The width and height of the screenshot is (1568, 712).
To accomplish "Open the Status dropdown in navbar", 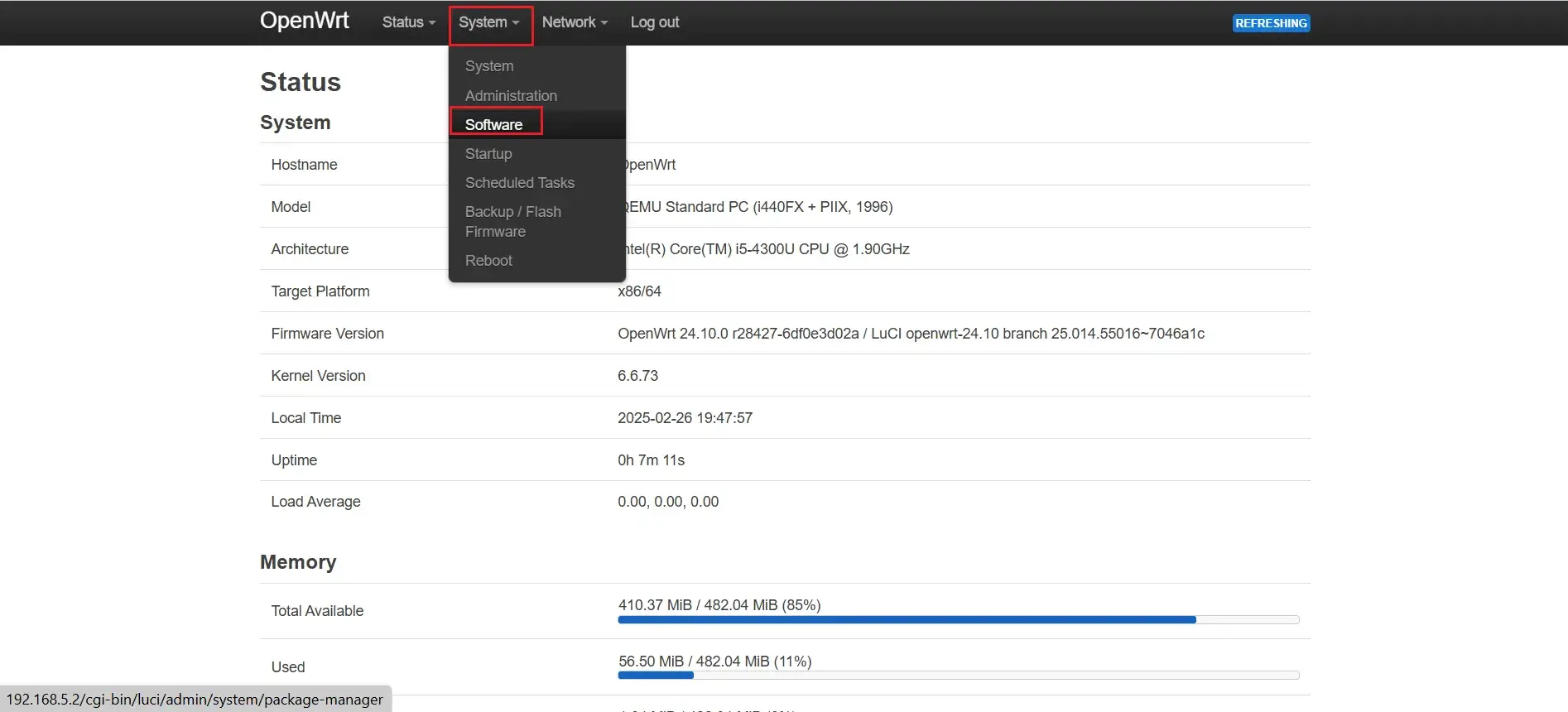I will (x=408, y=22).
